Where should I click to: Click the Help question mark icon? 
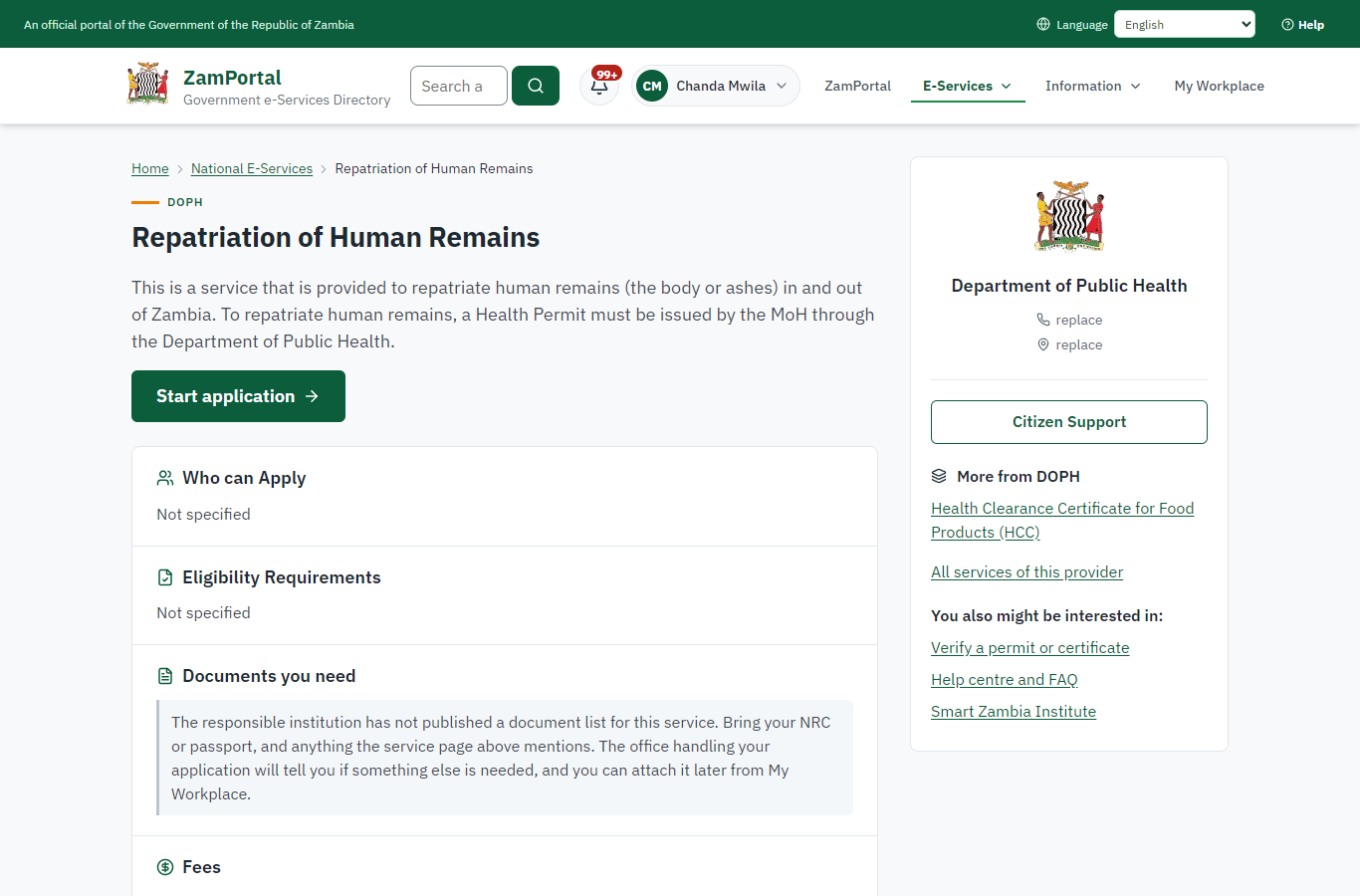point(1287,25)
